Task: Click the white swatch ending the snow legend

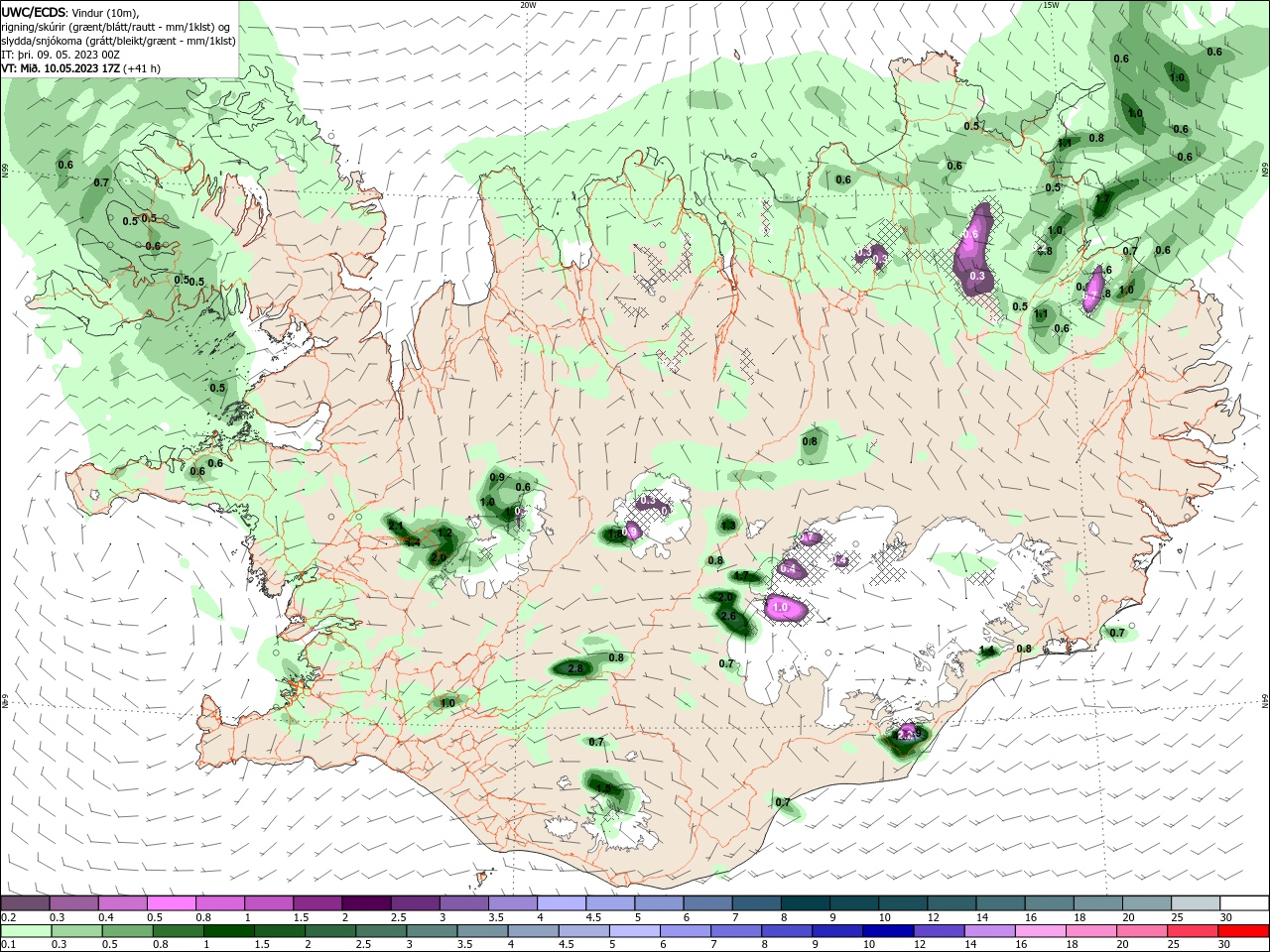Action: (x=1244, y=903)
